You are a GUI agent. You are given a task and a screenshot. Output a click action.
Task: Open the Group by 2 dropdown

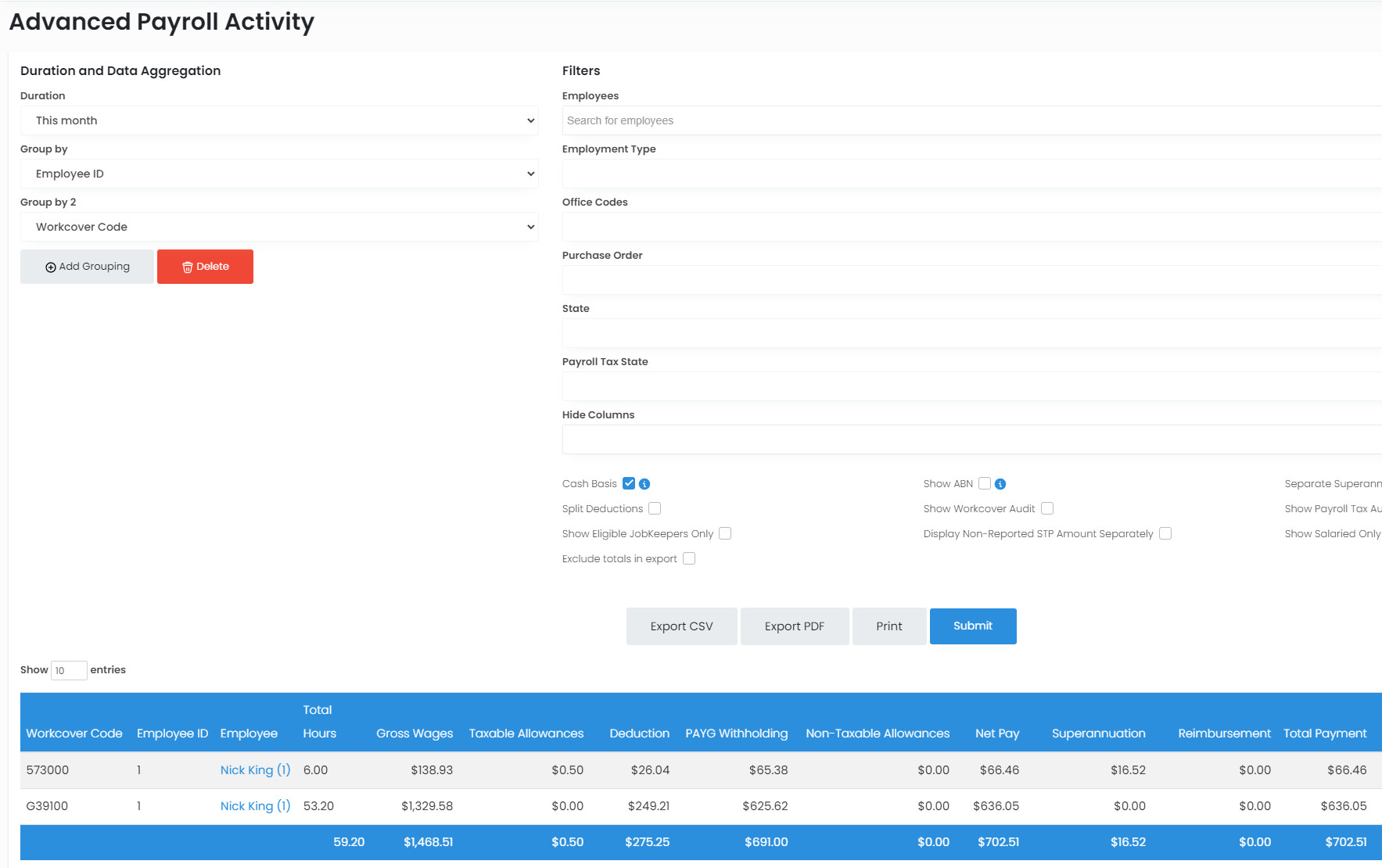pos(279,227)
